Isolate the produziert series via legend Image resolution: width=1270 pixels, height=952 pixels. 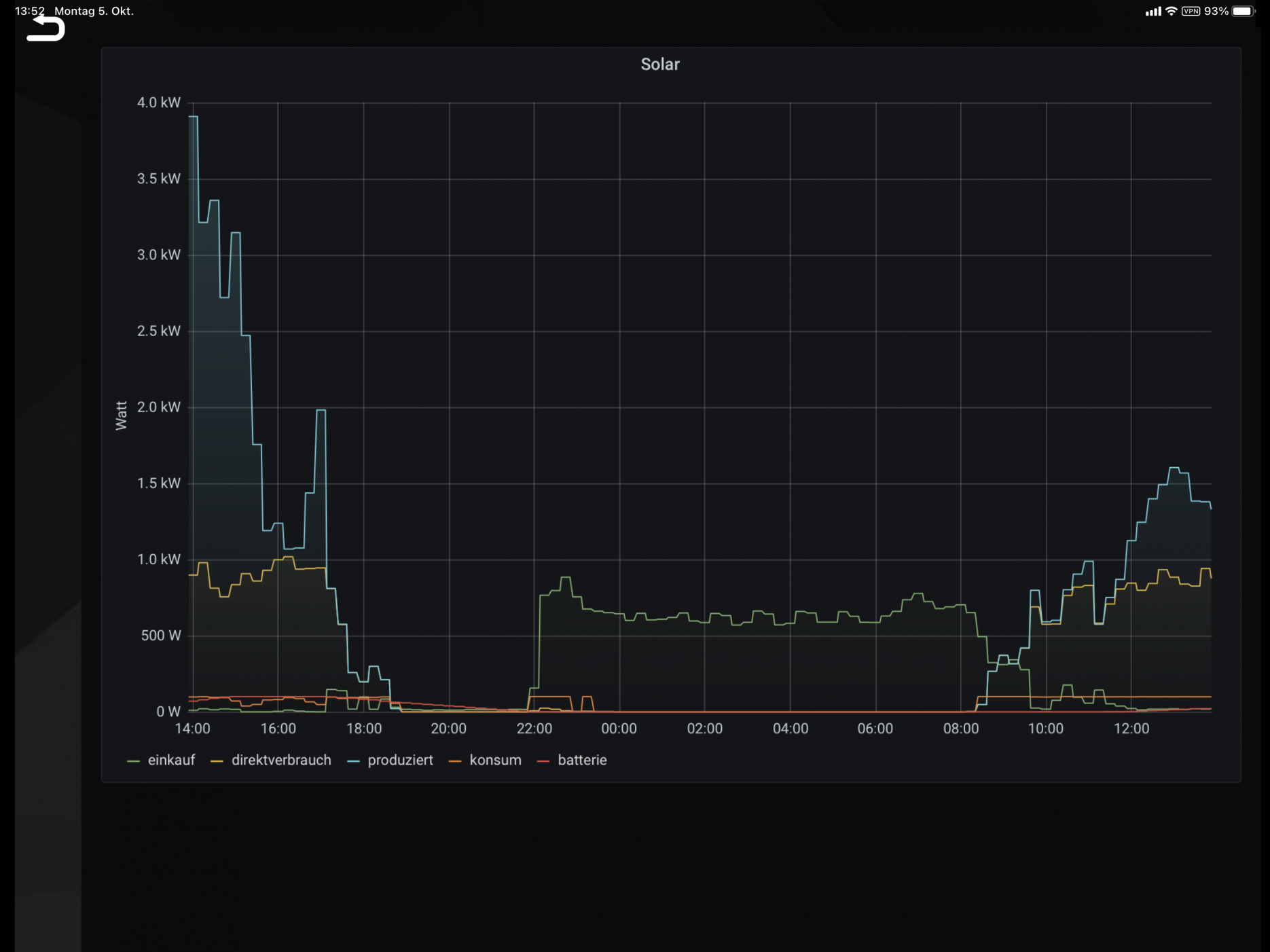pos(400,761)
